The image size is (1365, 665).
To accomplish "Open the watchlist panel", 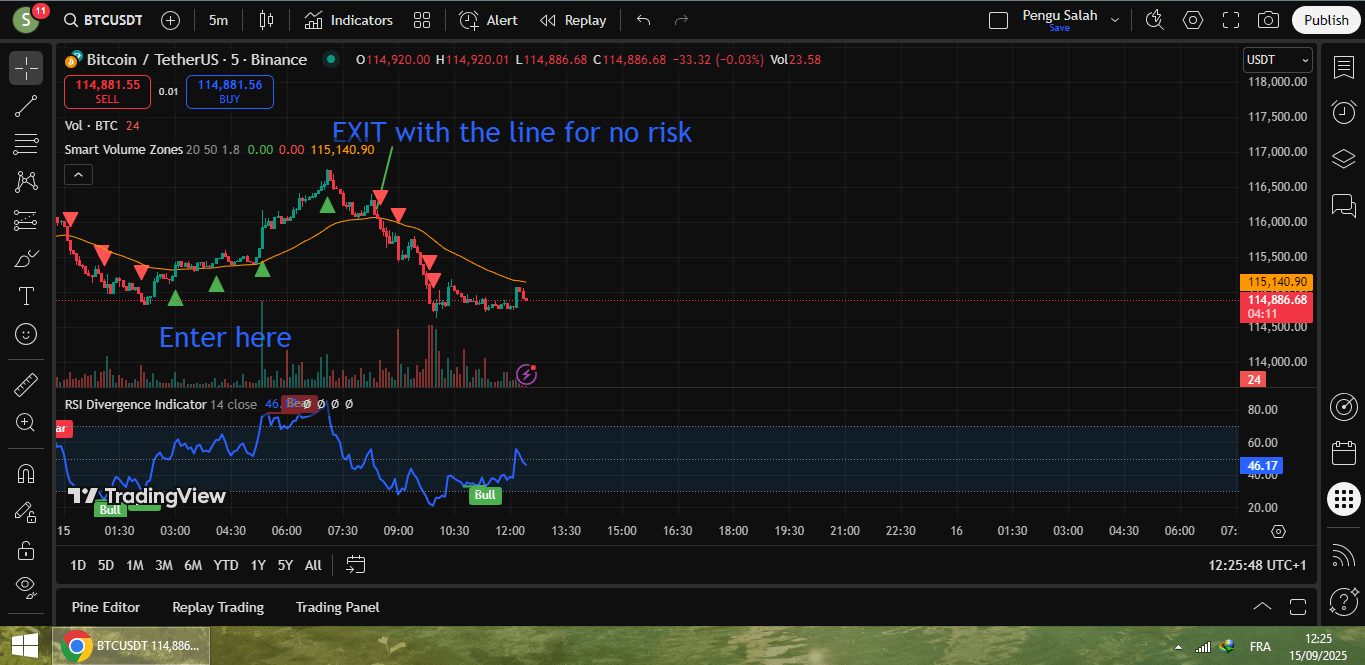I will point(1344,68).
